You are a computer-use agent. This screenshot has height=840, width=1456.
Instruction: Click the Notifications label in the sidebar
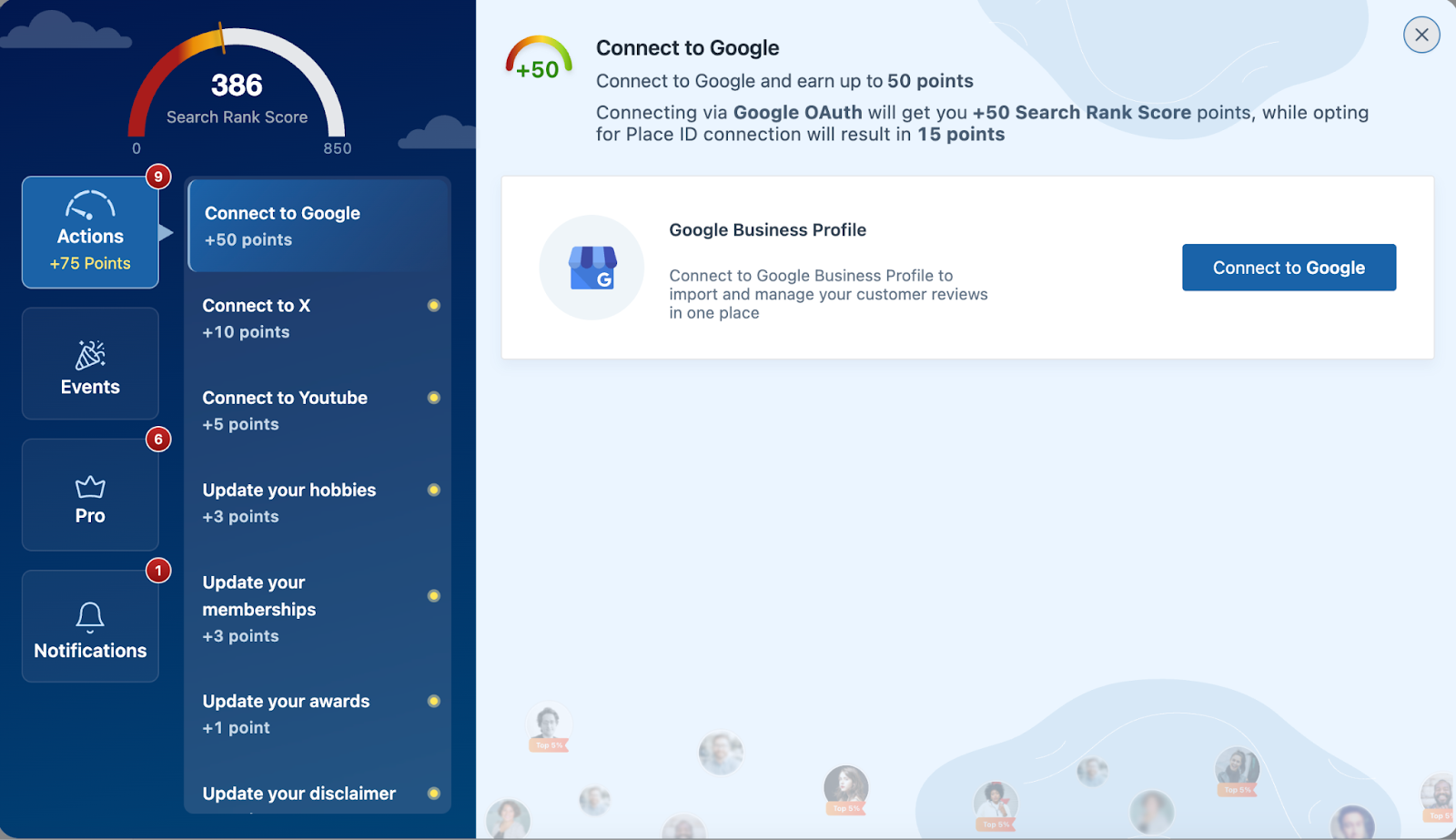coord(90,651)
